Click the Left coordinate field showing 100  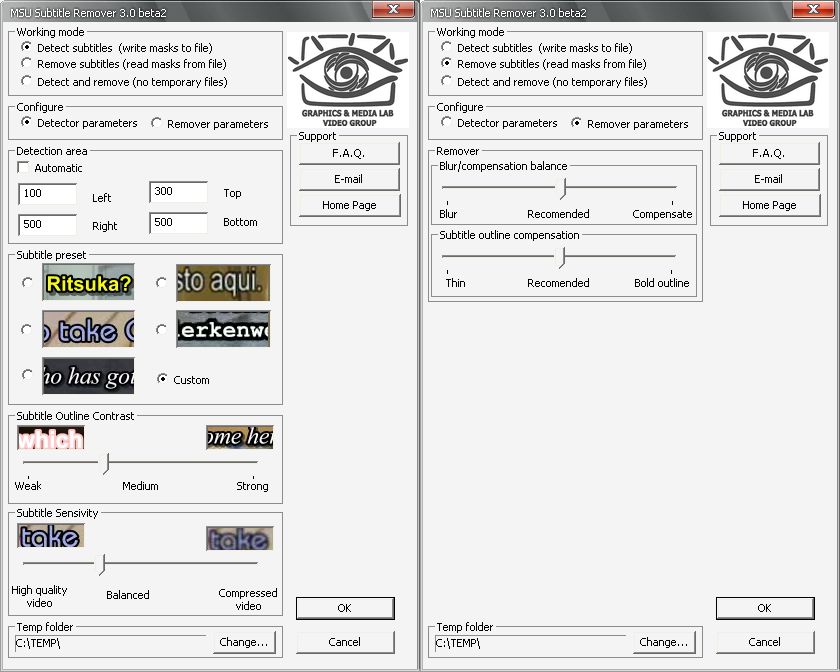coord(47,193)
